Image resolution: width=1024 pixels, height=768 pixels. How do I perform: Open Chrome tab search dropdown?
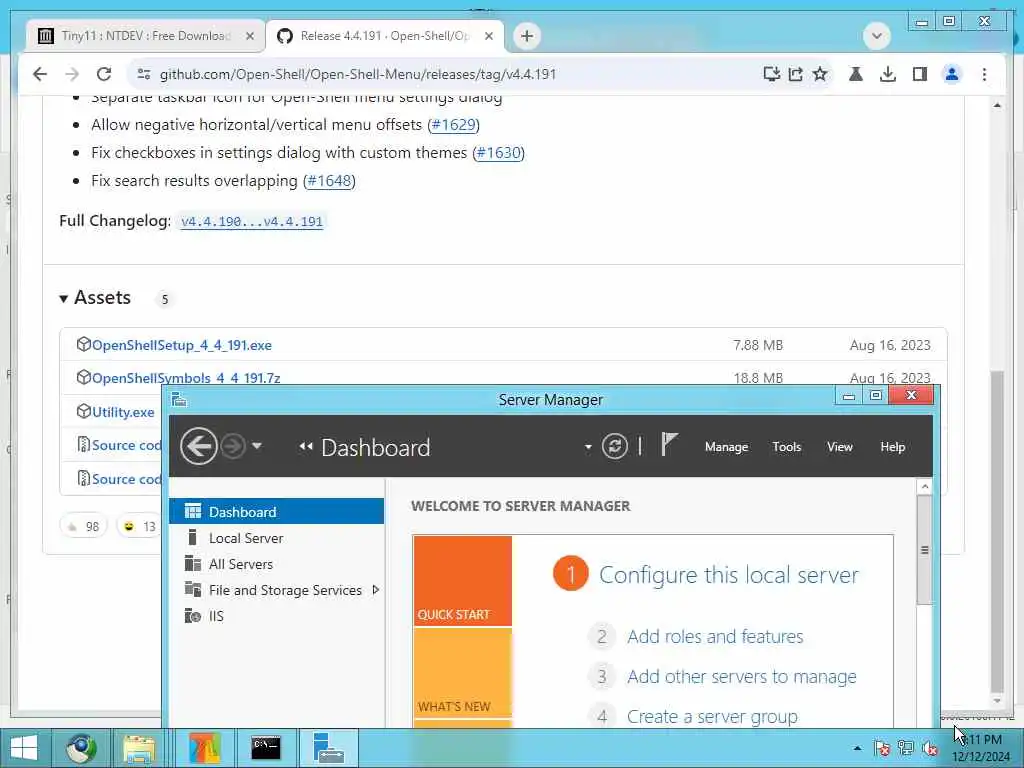(876, 36)
